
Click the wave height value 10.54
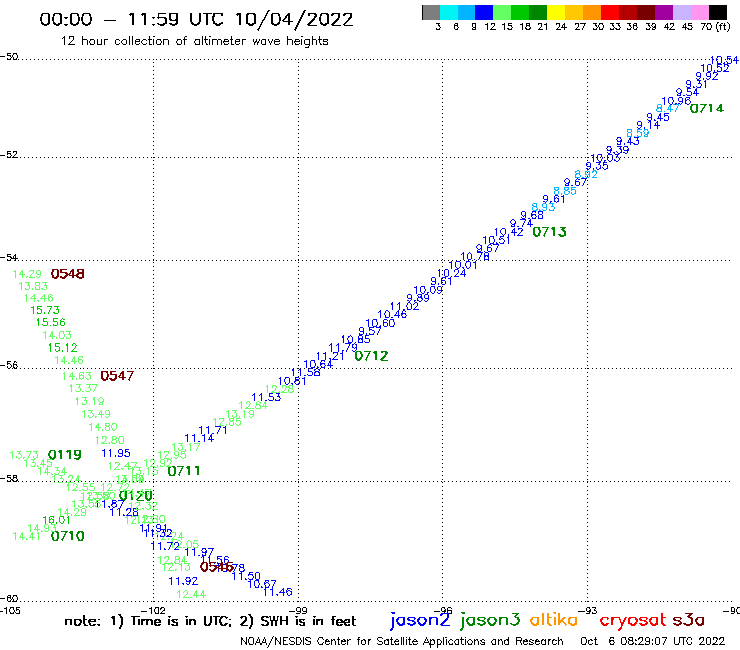pos(724,60)
